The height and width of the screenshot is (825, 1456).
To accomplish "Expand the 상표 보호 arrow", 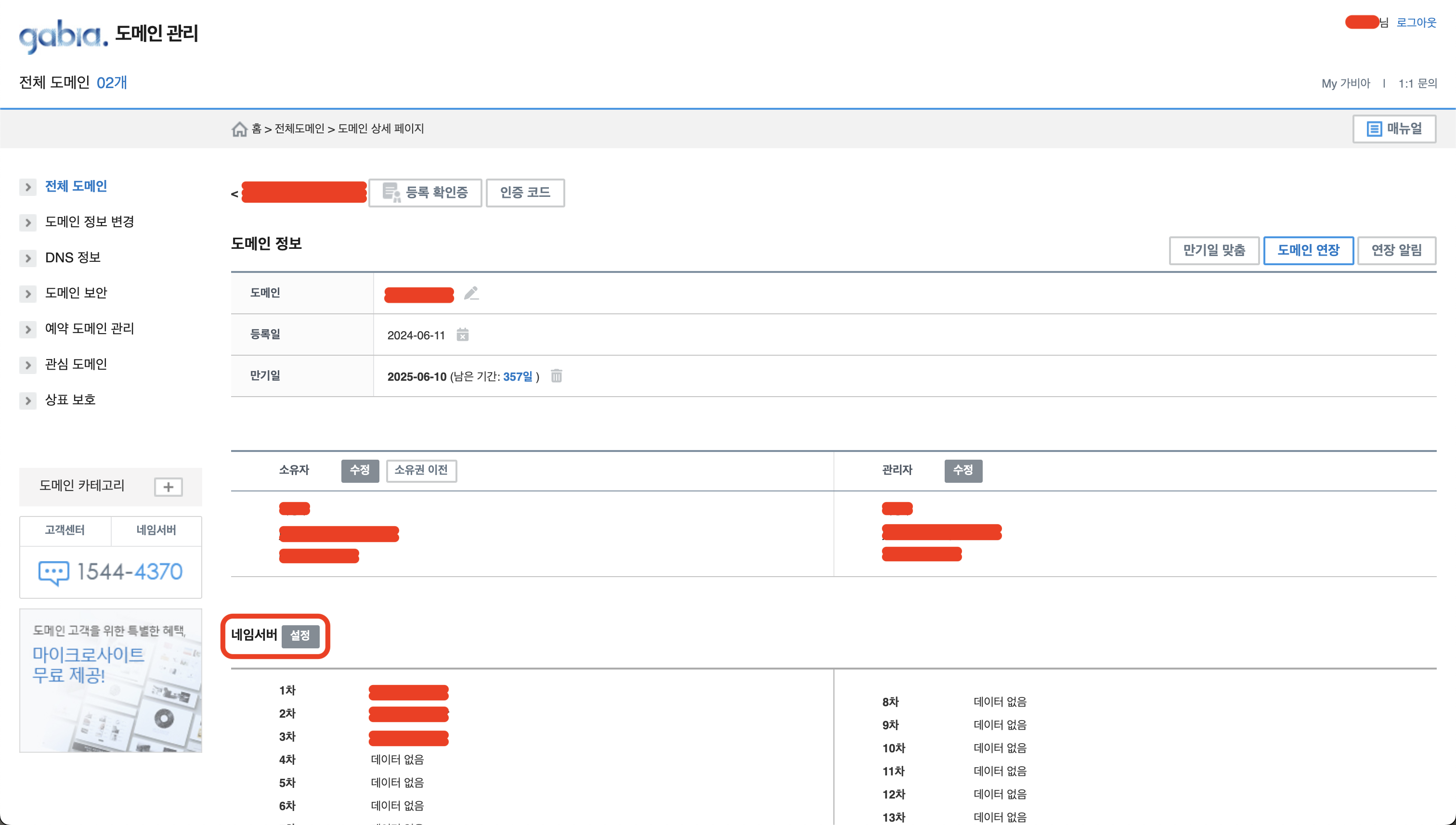I will pos(28,400).
